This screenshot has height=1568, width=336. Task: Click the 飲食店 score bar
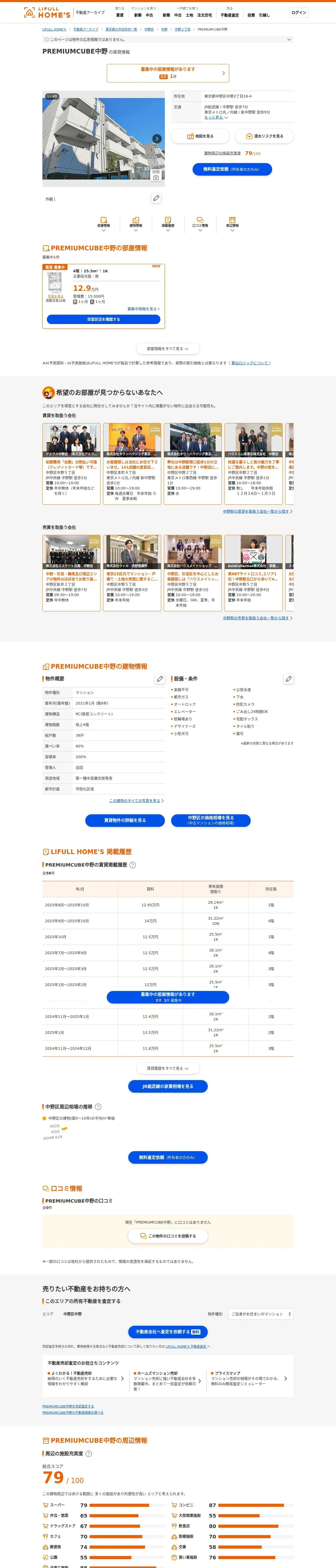click(256, 1526)
